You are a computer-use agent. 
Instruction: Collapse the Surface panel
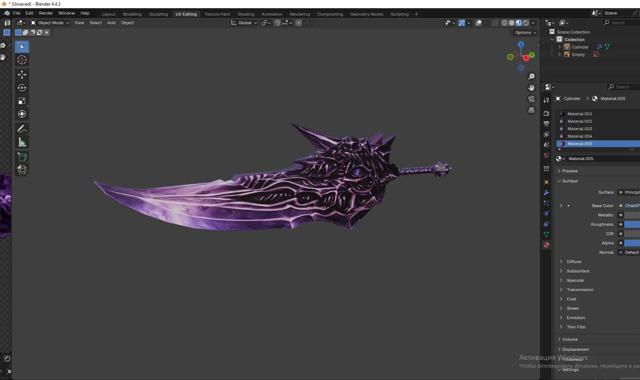(x=570, y=181)
